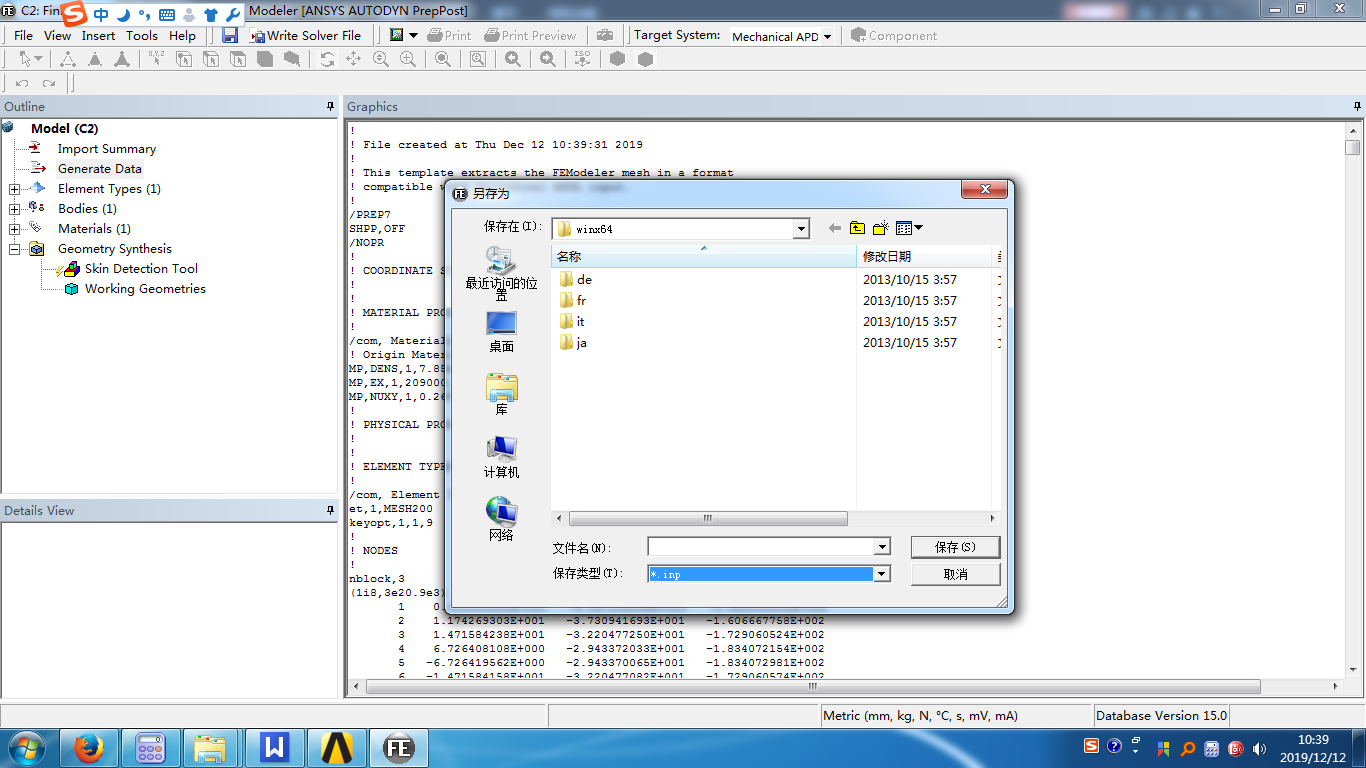Open the 保存类型 file type dropdown
1366x768 pixels.
point(881,573)
